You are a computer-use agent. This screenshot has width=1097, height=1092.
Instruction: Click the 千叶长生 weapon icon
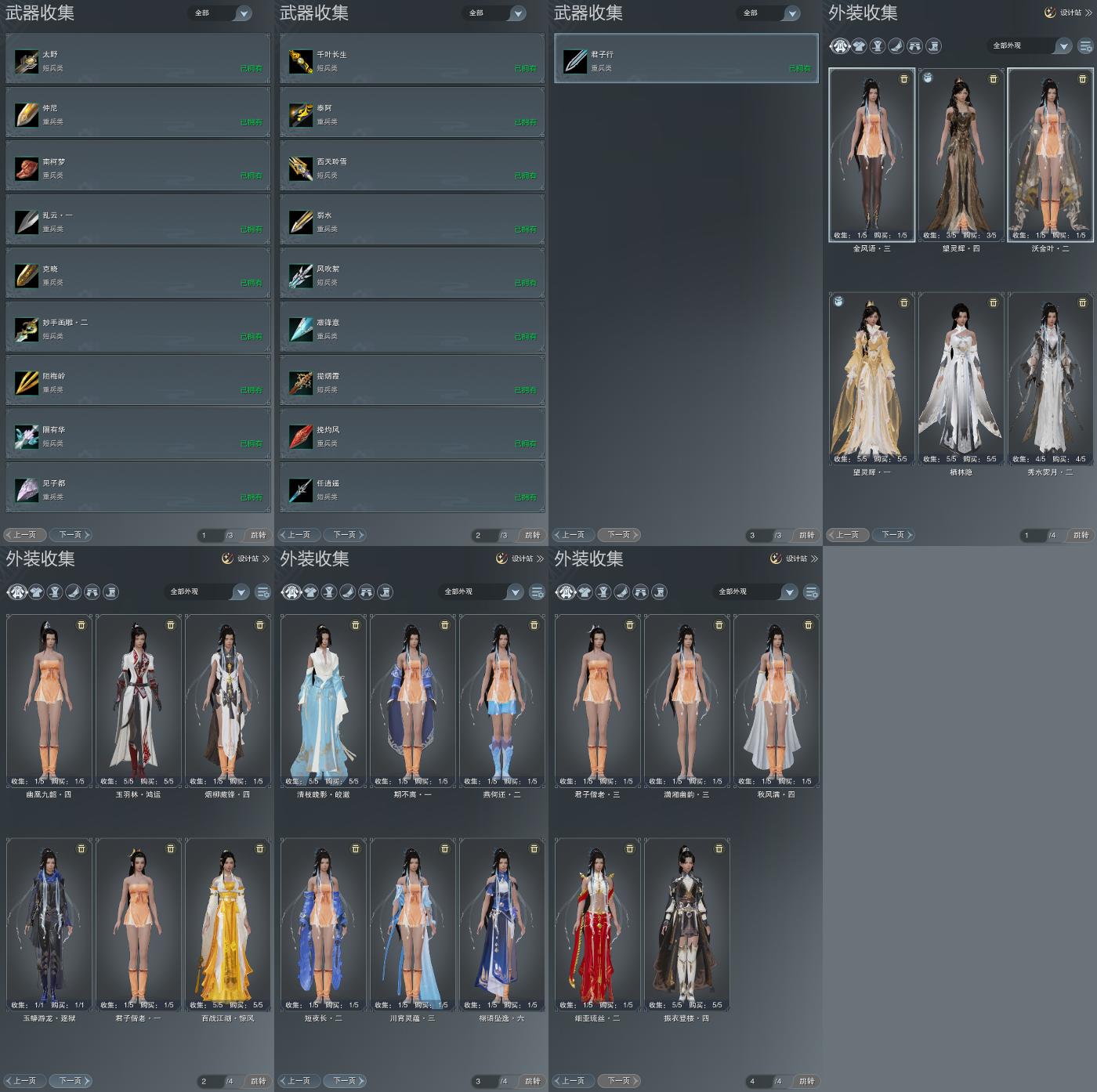coord(301,61)
